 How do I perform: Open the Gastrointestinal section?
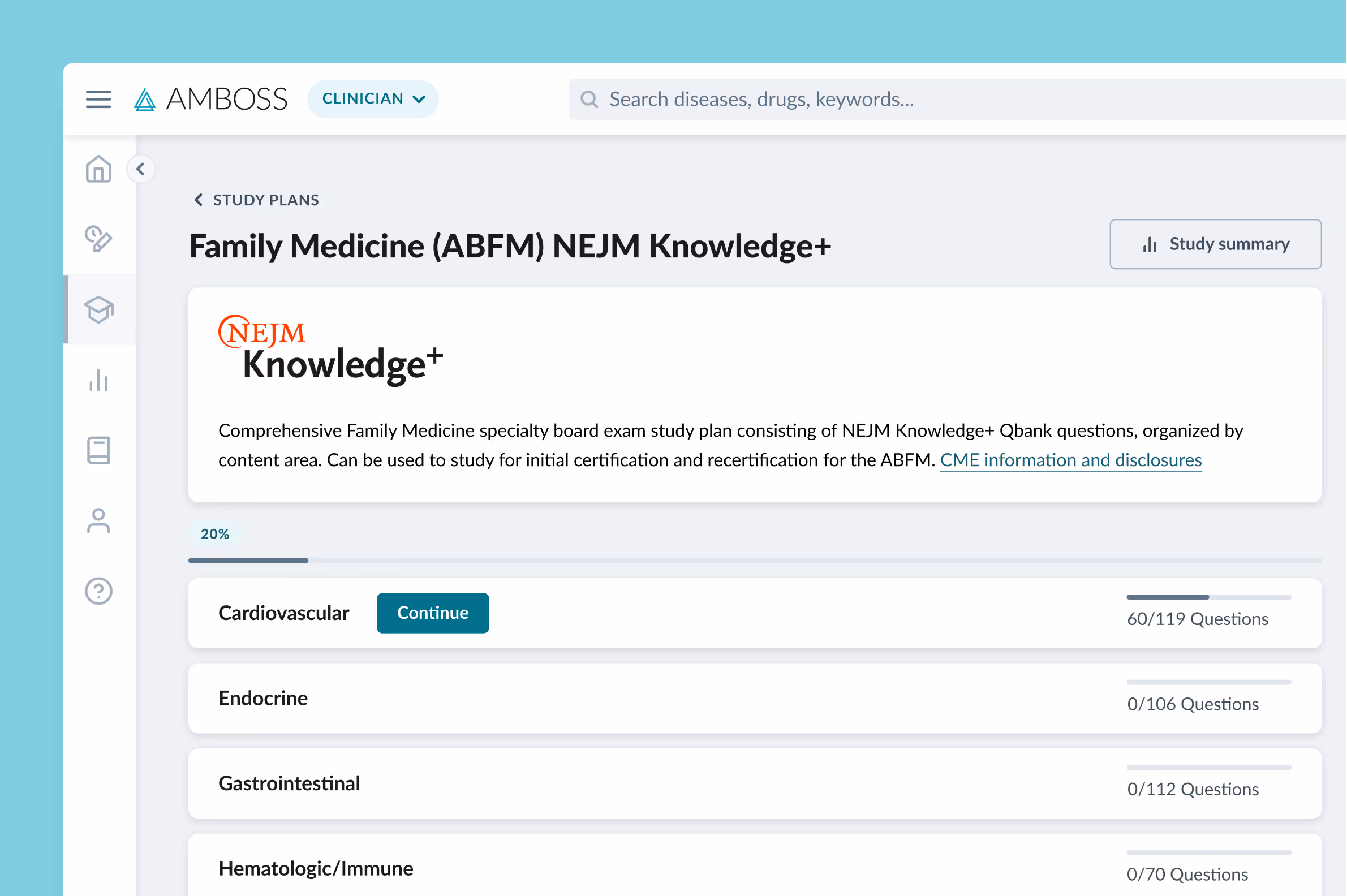[755, 783]
